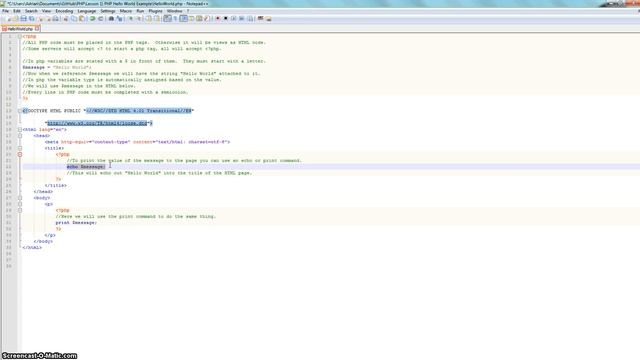
Task: Open the Macro menu
Action: (126, 11)
